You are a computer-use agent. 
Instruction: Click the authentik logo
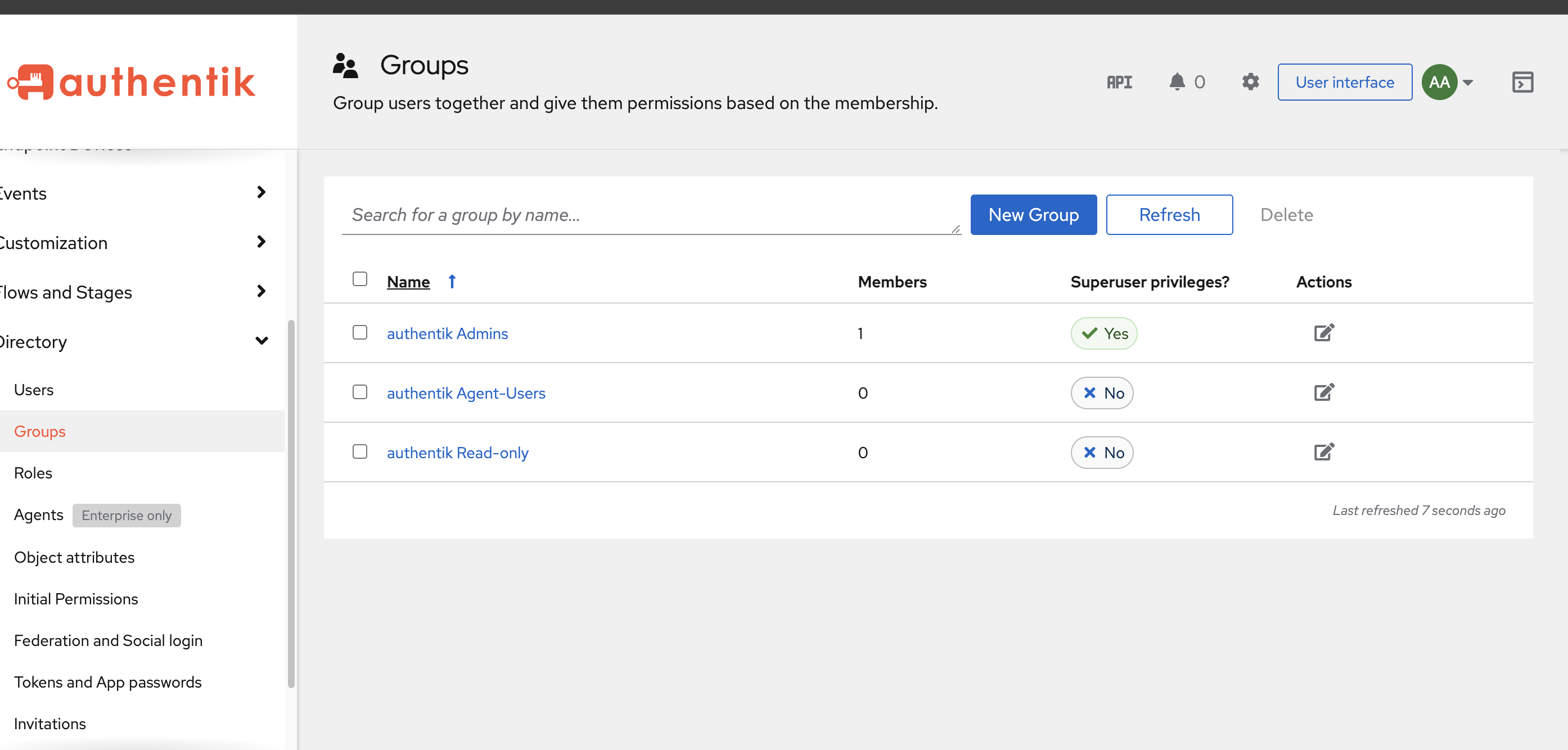tap(132, 82)
